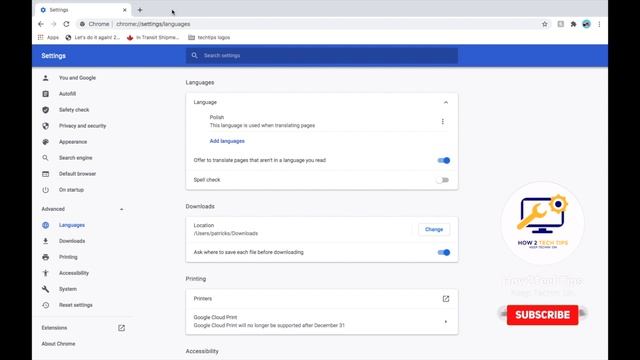640x360 pixels.
Task: Open the extensions puzzle icon
Action: (x=573, y=24)
